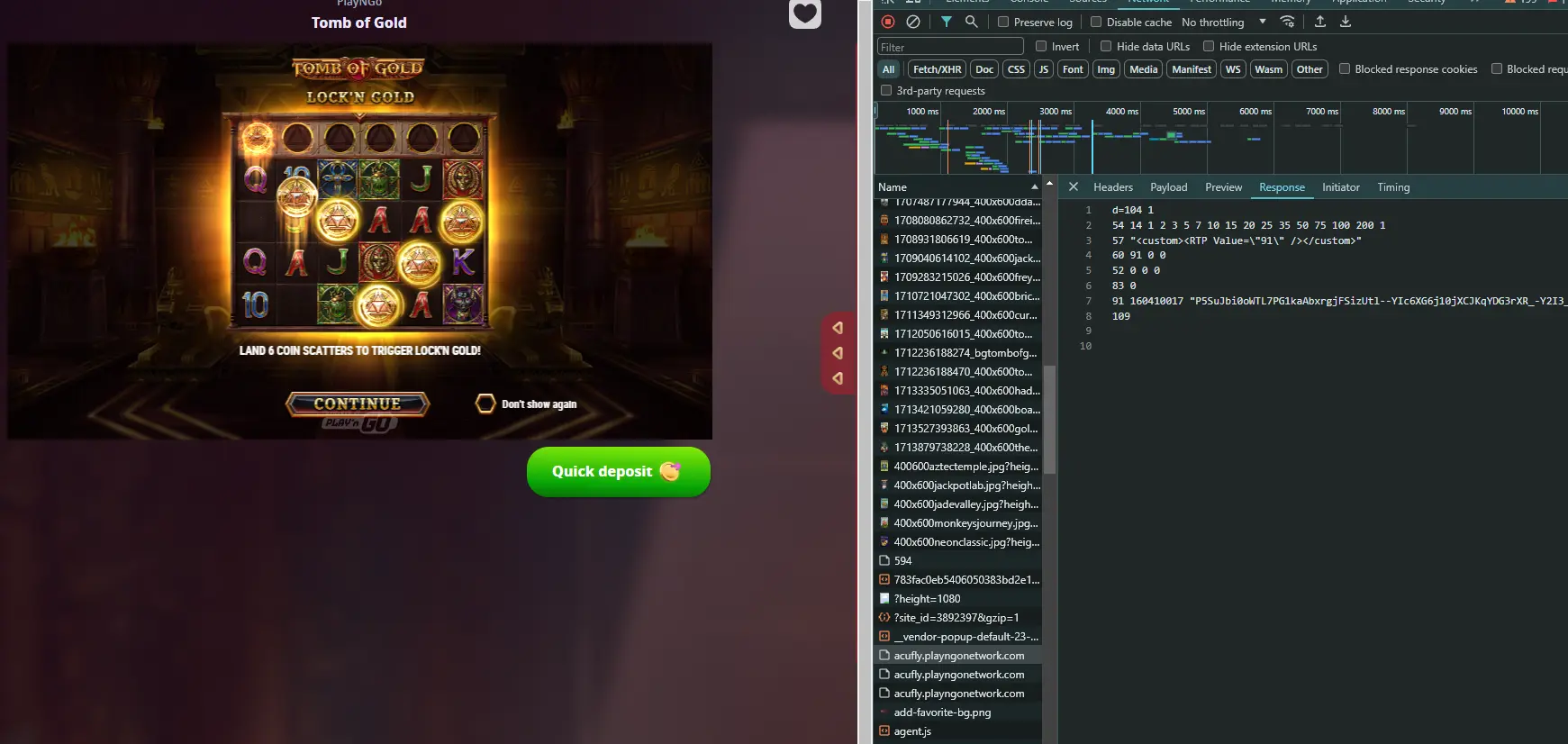1568x744 pixels.
Task: Switch to the Response tab
Action: [1282, 187]
